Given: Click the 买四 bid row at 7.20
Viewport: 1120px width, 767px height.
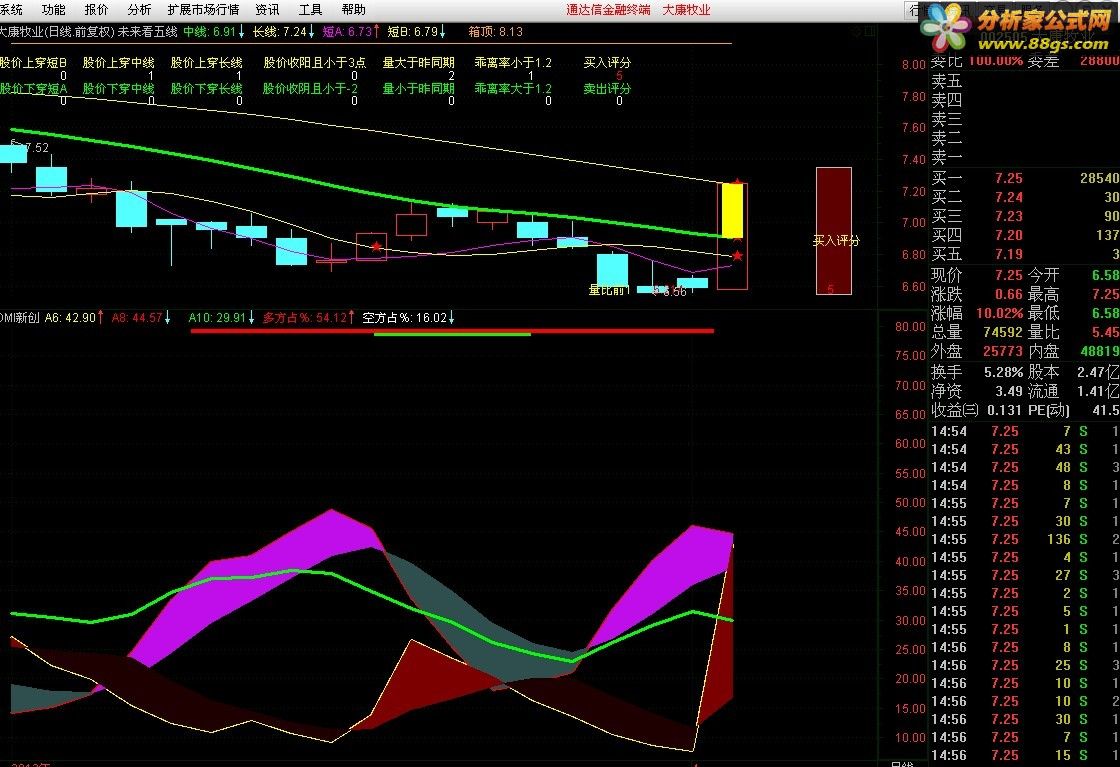Looking at the screenshot, I should tap(1025, 235).
